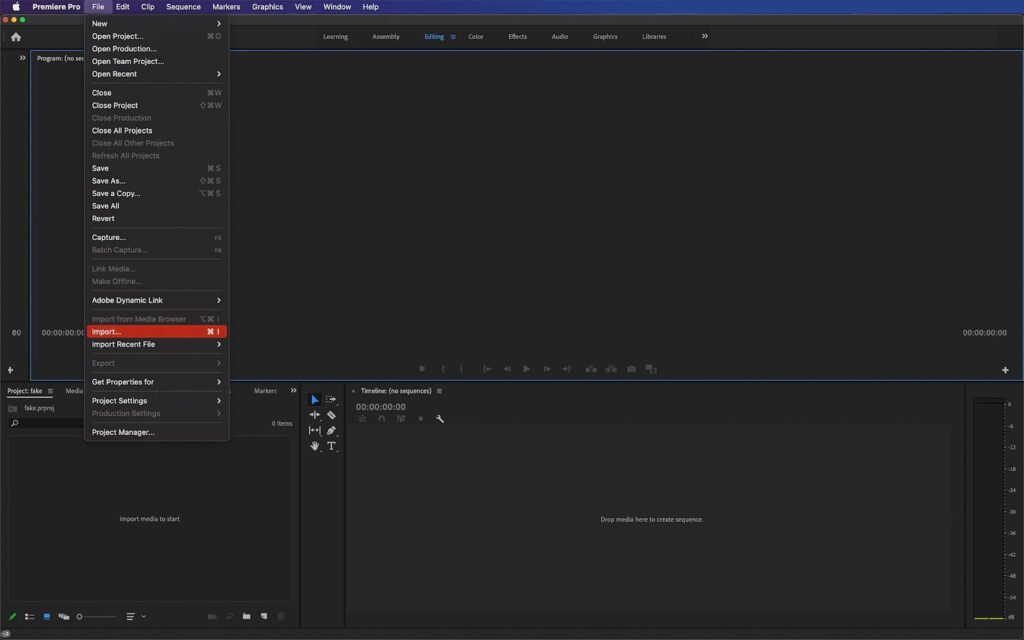
Task: Click Step Forward one frame button
Action: (547, 369)
